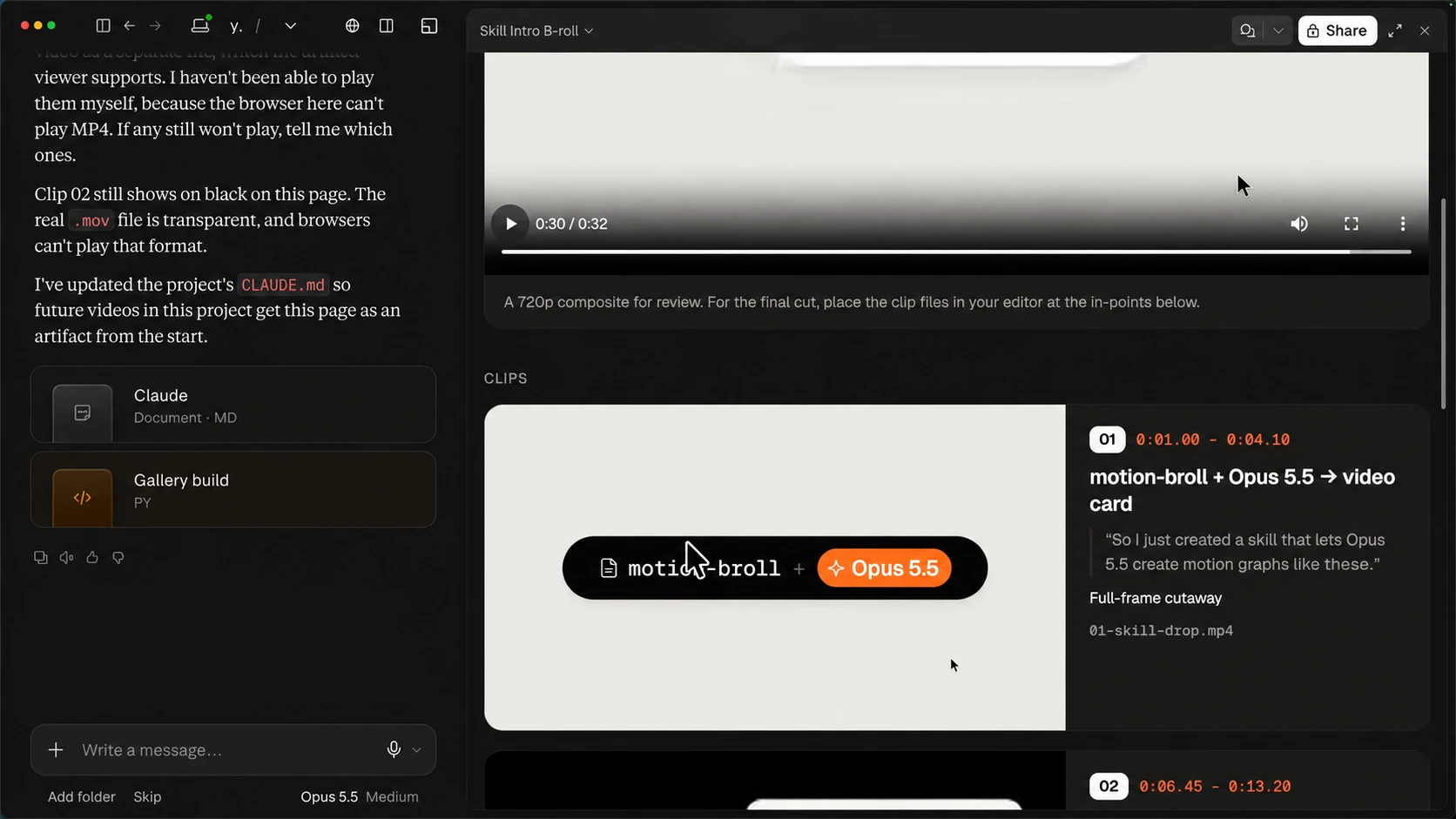Click the plus attach button in composer
Screen dimensions: 1456x819
coord(56,749)
